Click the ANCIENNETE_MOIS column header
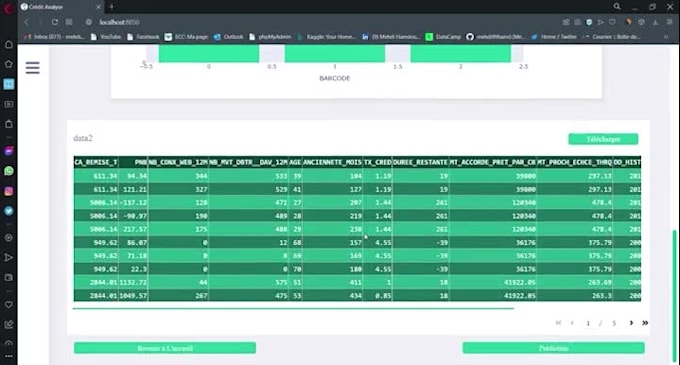This screenshot has height=365, width=680. coord(332,162)
